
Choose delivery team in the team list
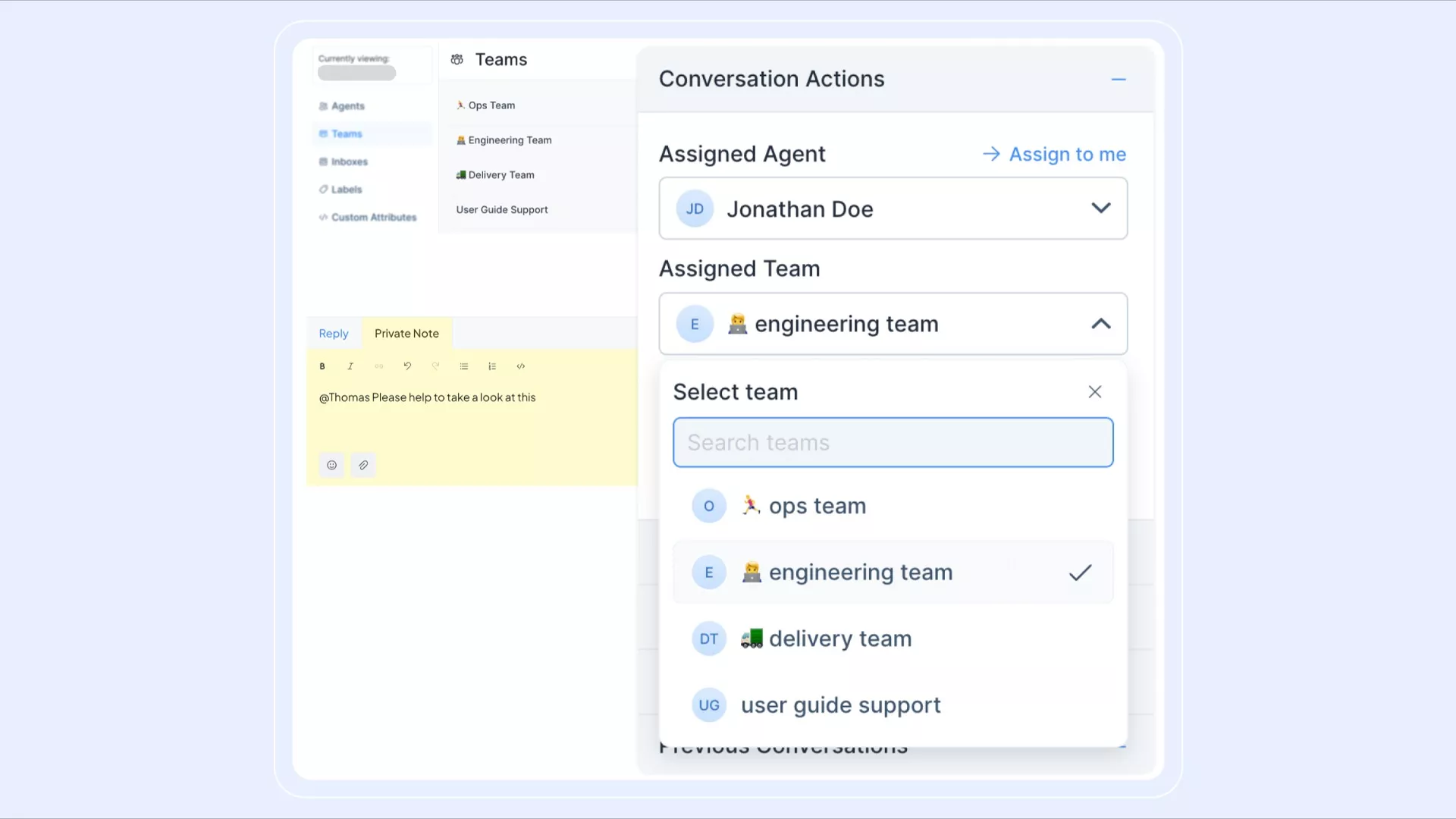coord(839,639)
